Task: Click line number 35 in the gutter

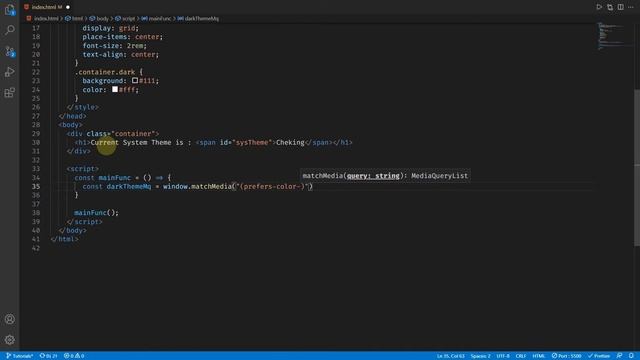Action: (36, 186)
